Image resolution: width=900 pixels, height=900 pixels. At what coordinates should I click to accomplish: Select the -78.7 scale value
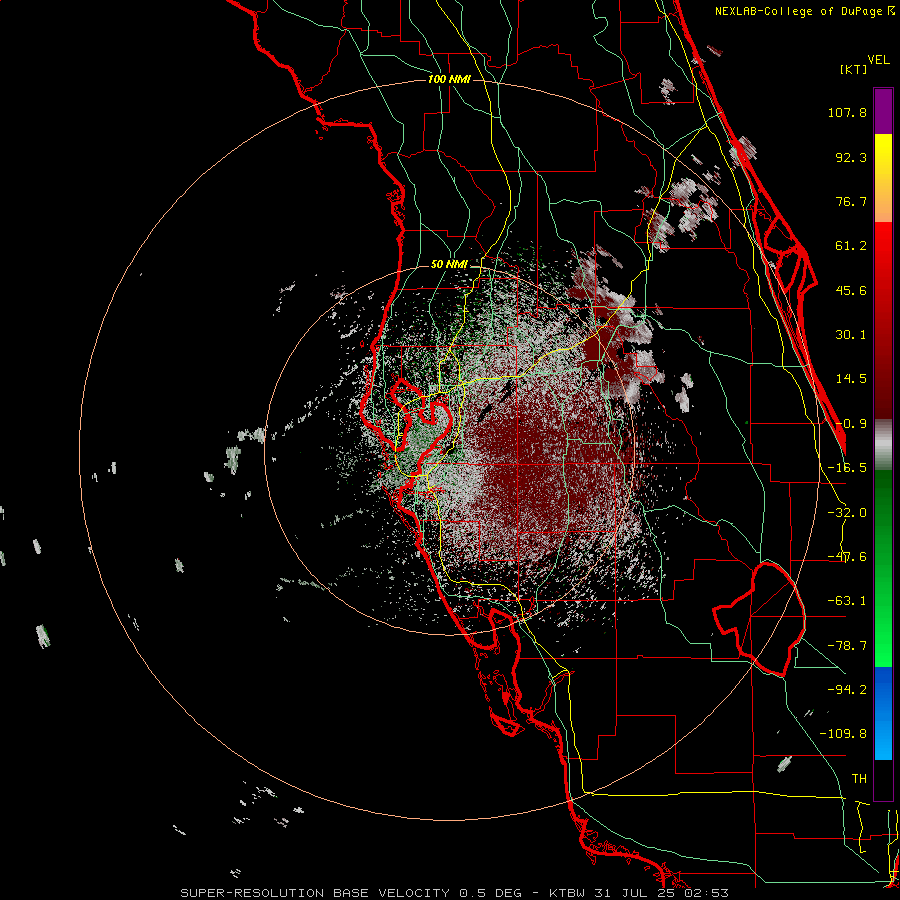pyautogui.click(x=847, y=646)
